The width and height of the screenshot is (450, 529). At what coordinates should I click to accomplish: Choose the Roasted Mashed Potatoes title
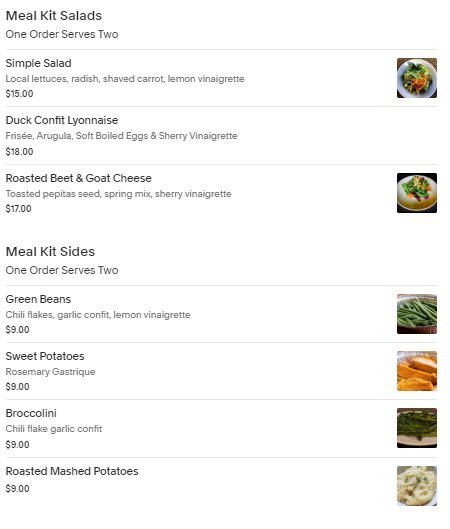pyautogui.click(x=72, y=471)
